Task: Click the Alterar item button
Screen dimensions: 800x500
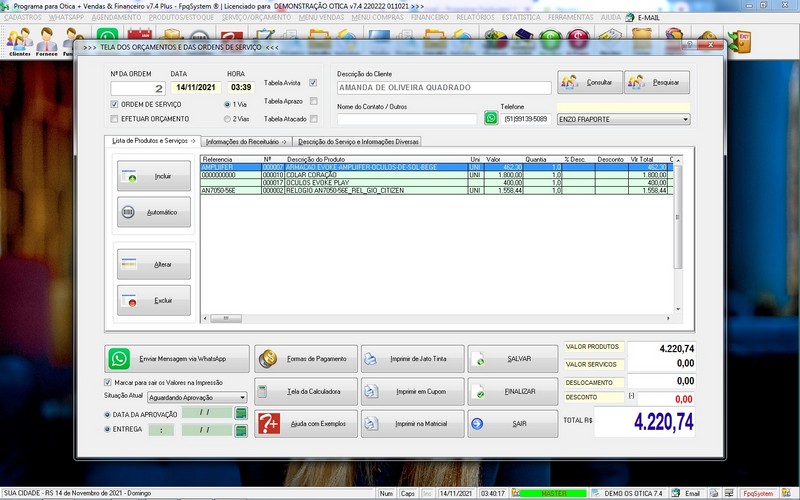Action: click(154, 264)
